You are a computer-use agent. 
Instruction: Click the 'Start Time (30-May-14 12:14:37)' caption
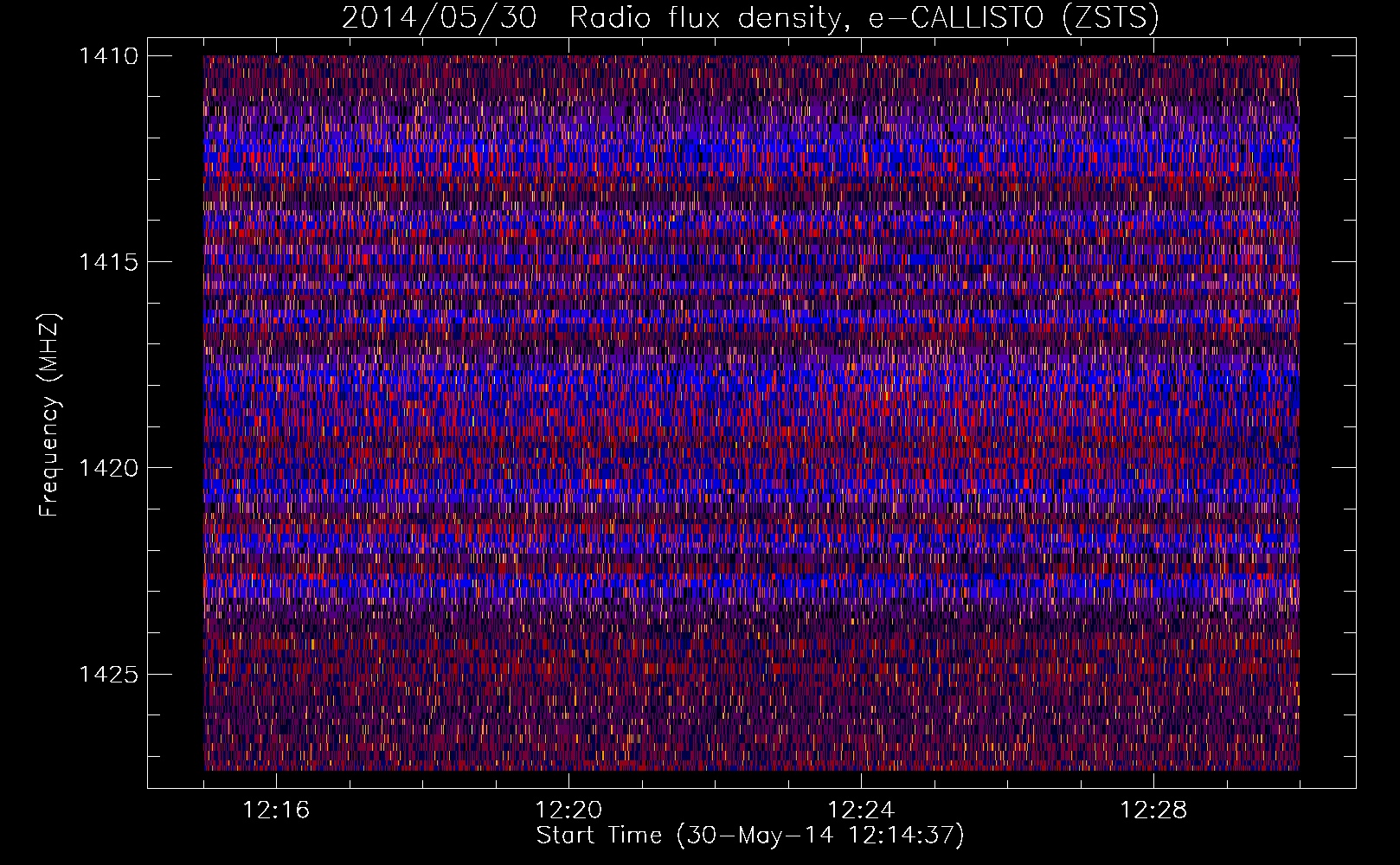pos(750,836)
